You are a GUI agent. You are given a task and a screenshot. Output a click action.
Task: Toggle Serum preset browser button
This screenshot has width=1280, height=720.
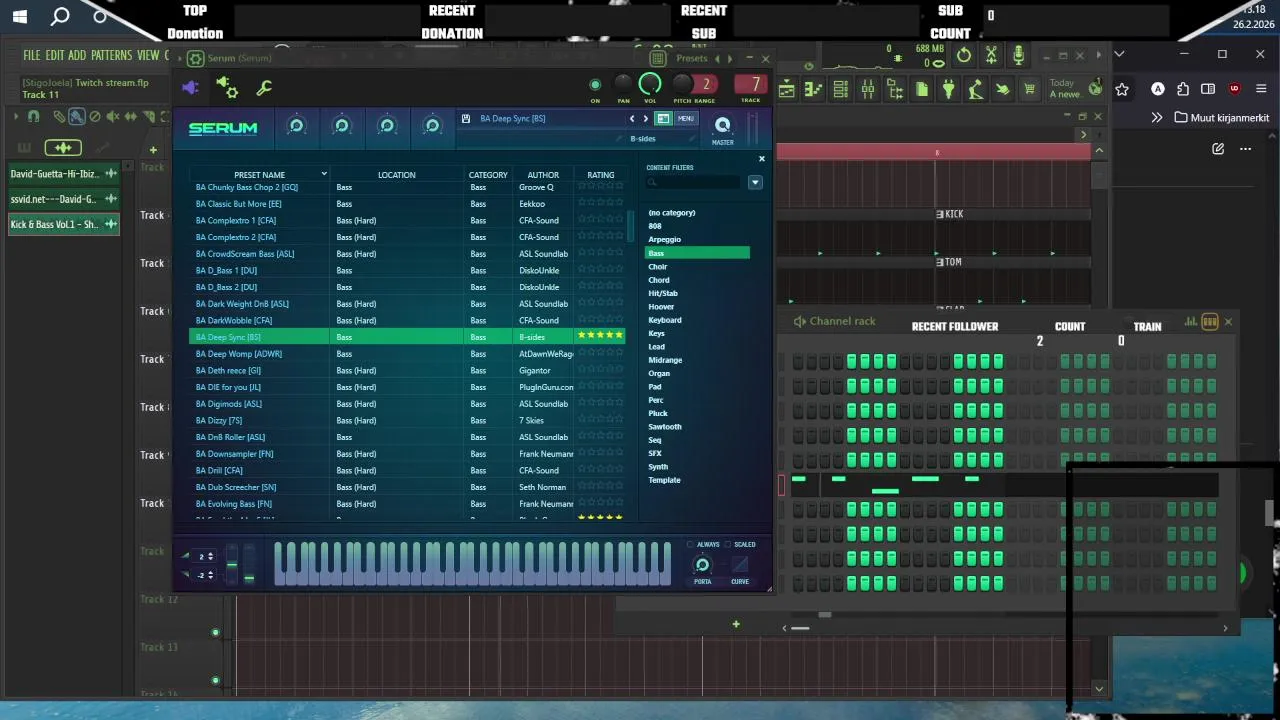[663, 118]
